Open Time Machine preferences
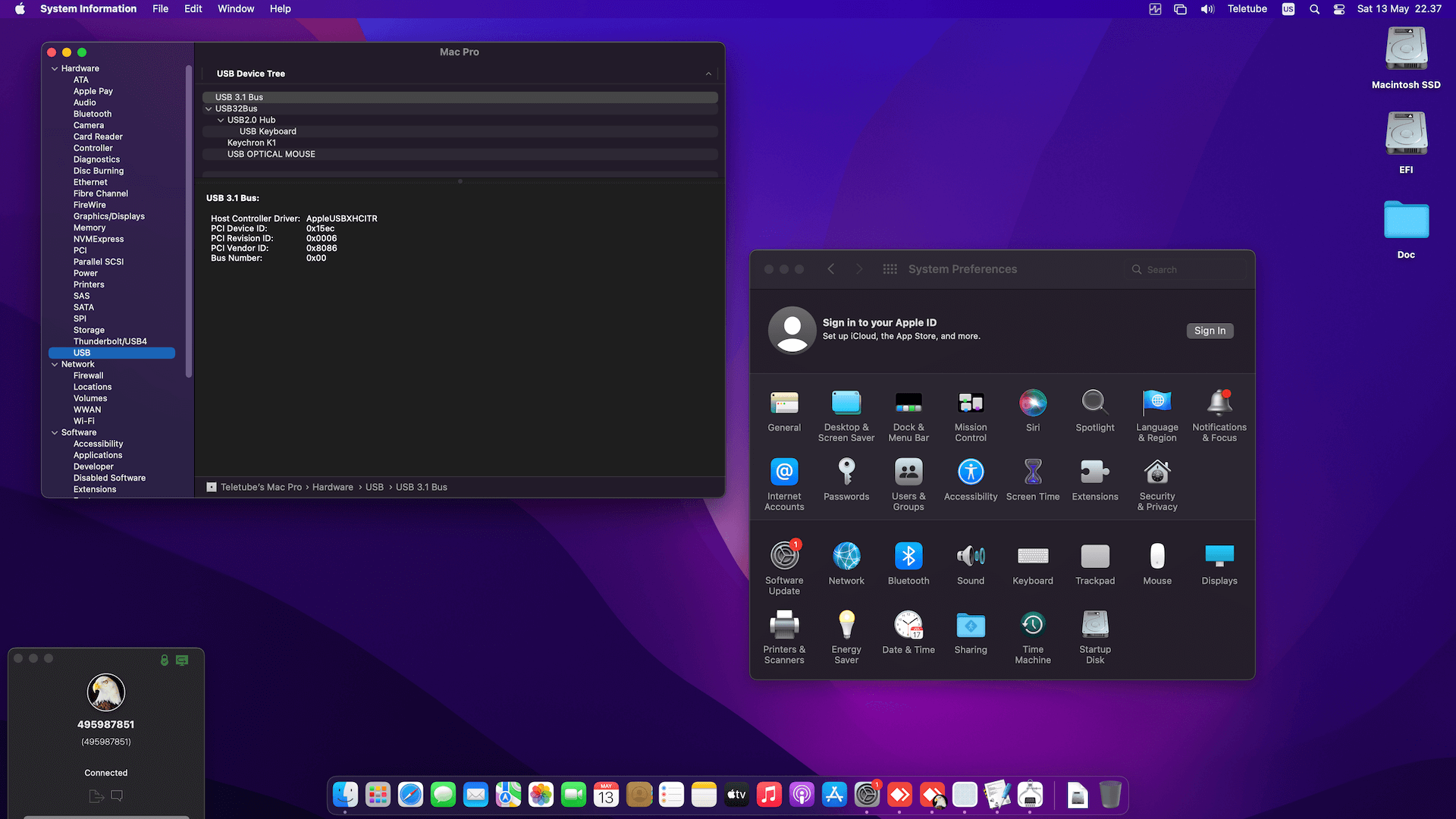The image size is (1456, 819). (1033, 639)
